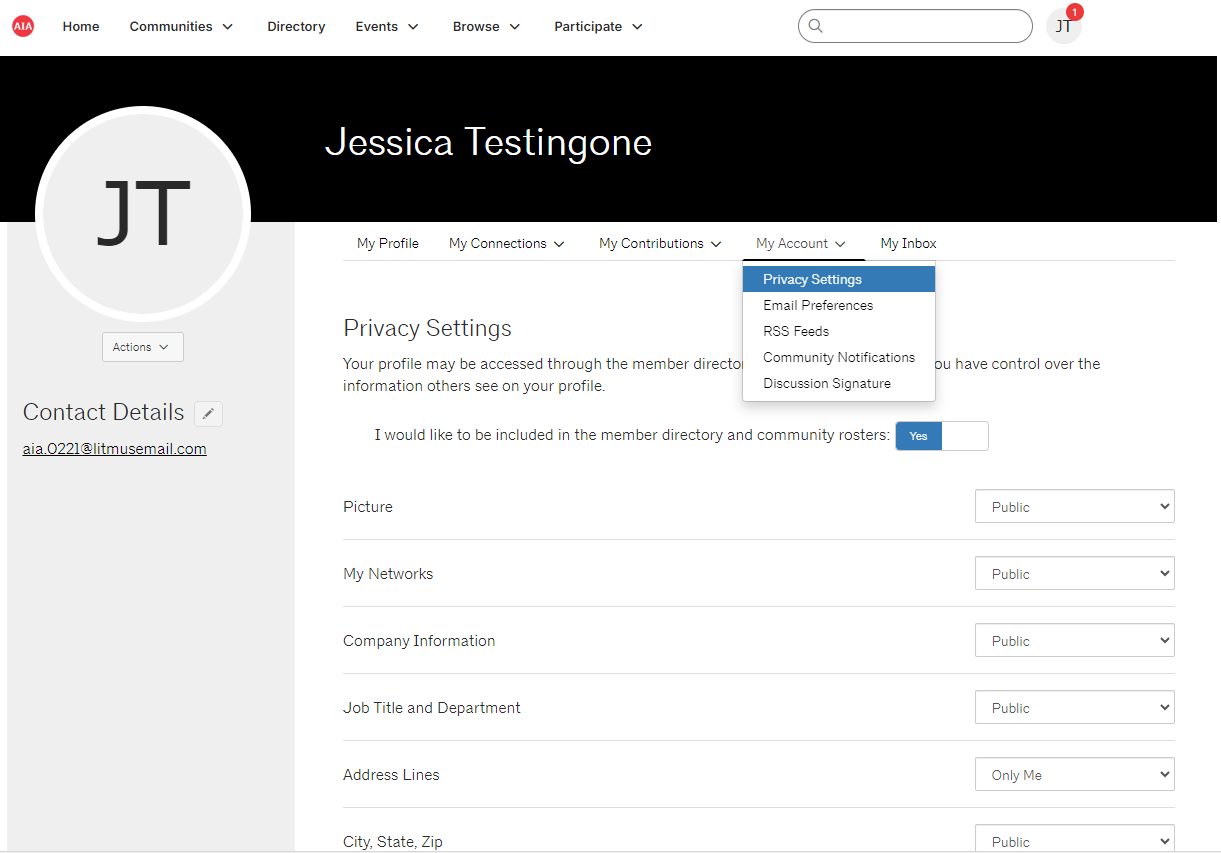Switch to the My Inbox tab

click(x=908, y=243)
